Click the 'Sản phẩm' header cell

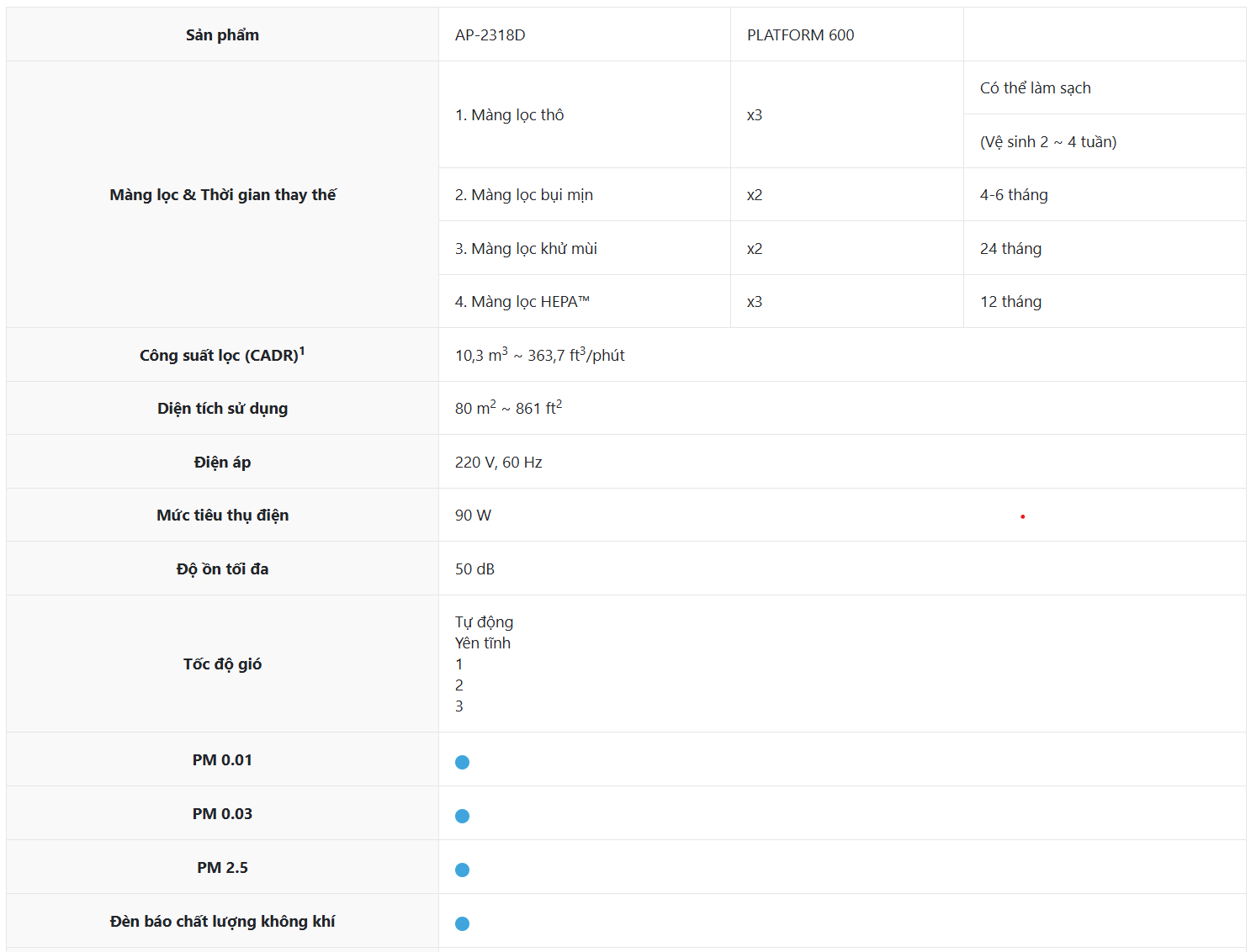(222, 35)
